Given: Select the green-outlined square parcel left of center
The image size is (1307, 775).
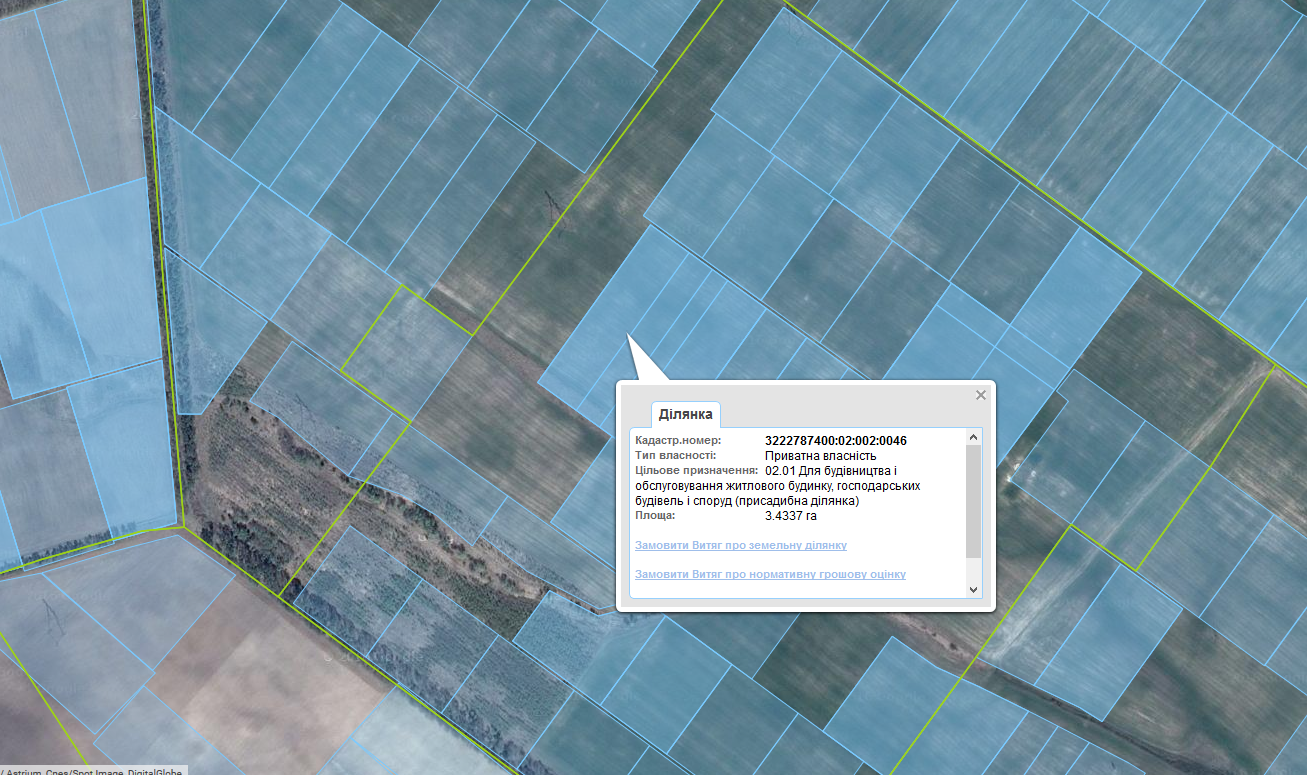Looking at the screenshot, I should (405, 352).
